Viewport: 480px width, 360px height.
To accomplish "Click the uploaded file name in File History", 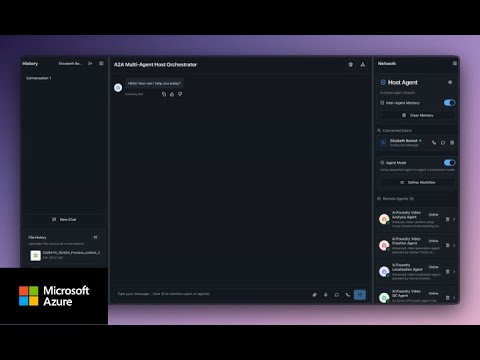I will point(71,253).
